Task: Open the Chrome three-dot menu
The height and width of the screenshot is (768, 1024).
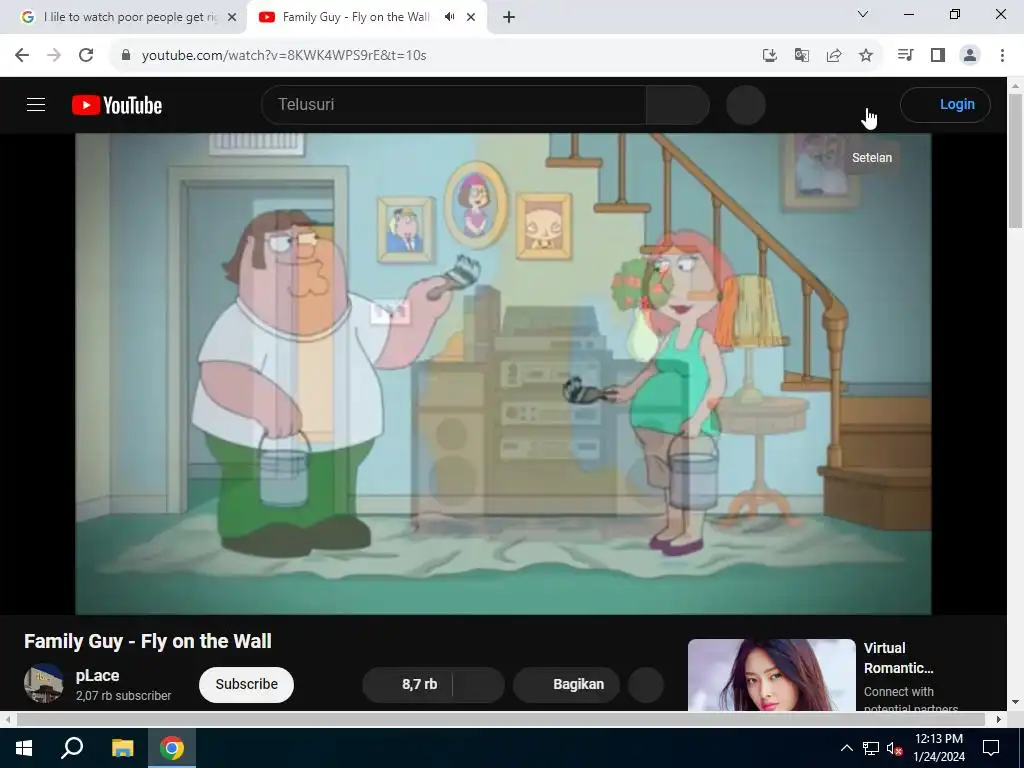Action: (x=1002, y=55)
